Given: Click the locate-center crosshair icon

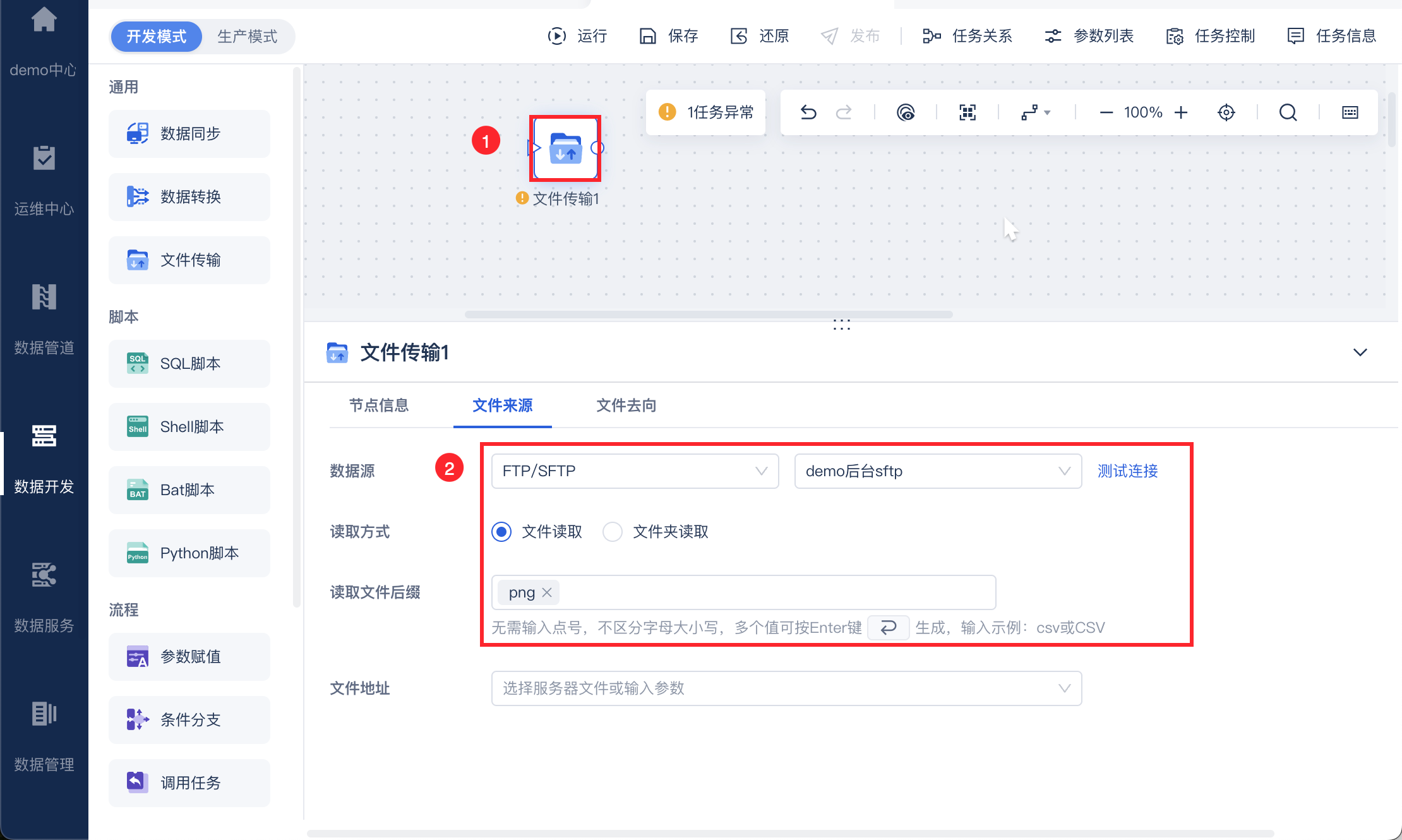Looking at the screenshot, I should point(1226,112).
